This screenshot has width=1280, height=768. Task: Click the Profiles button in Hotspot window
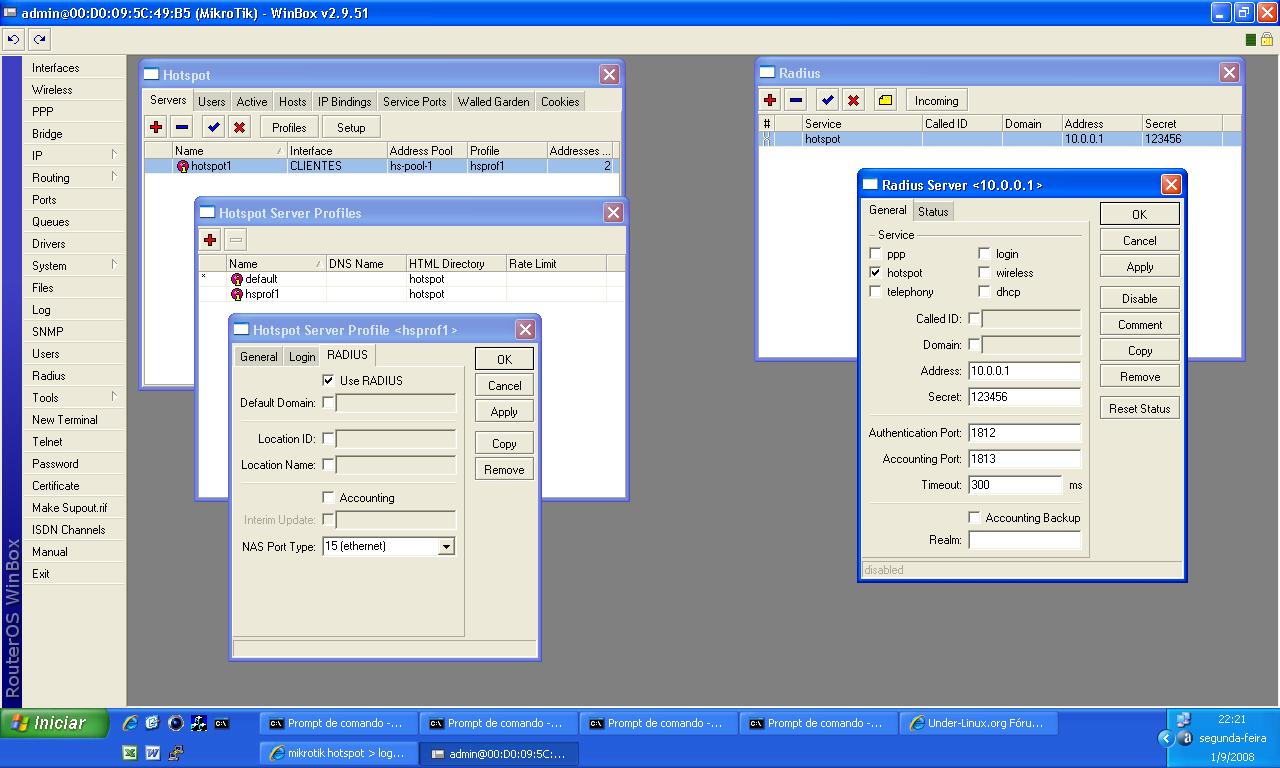click(x=289, y=127)
